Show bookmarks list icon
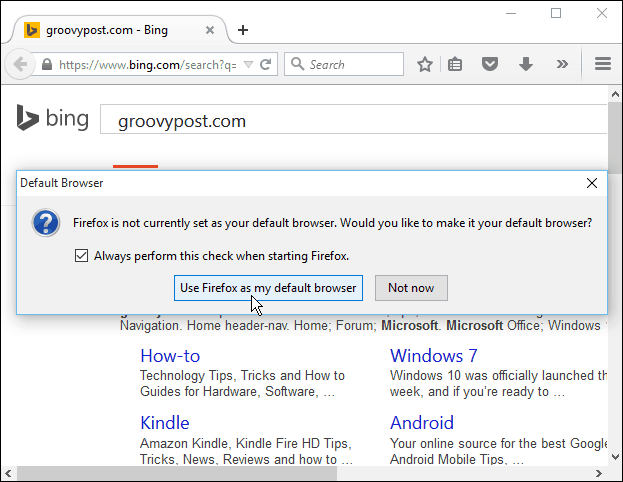Image resolution: width=623 pixels, height=482 pixels. point(455,64)
